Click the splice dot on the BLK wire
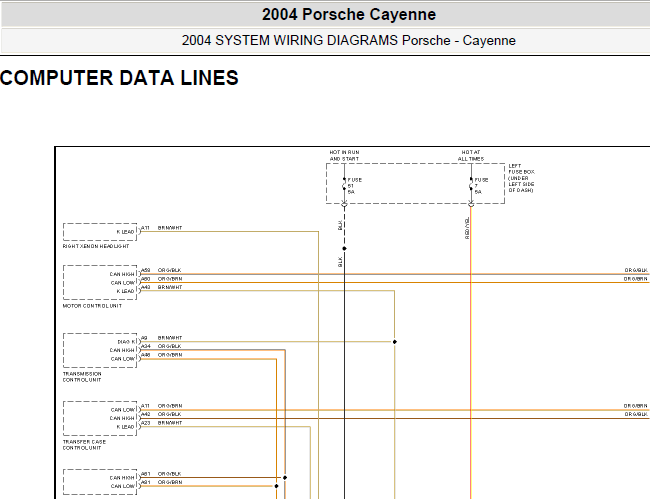 pyautogui.click(x=344, y=249)
